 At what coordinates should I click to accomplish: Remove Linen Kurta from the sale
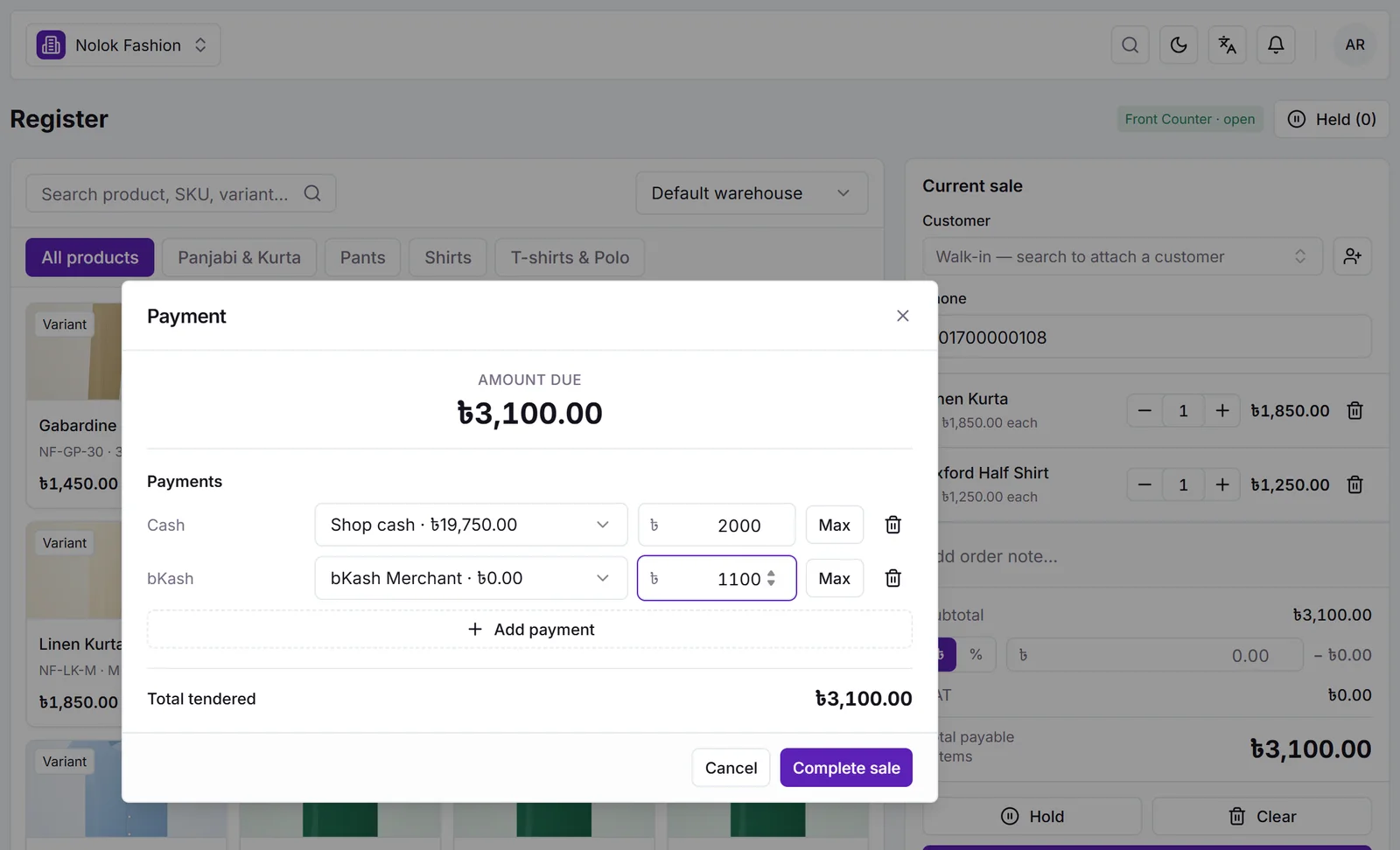tap(1354, 410)
